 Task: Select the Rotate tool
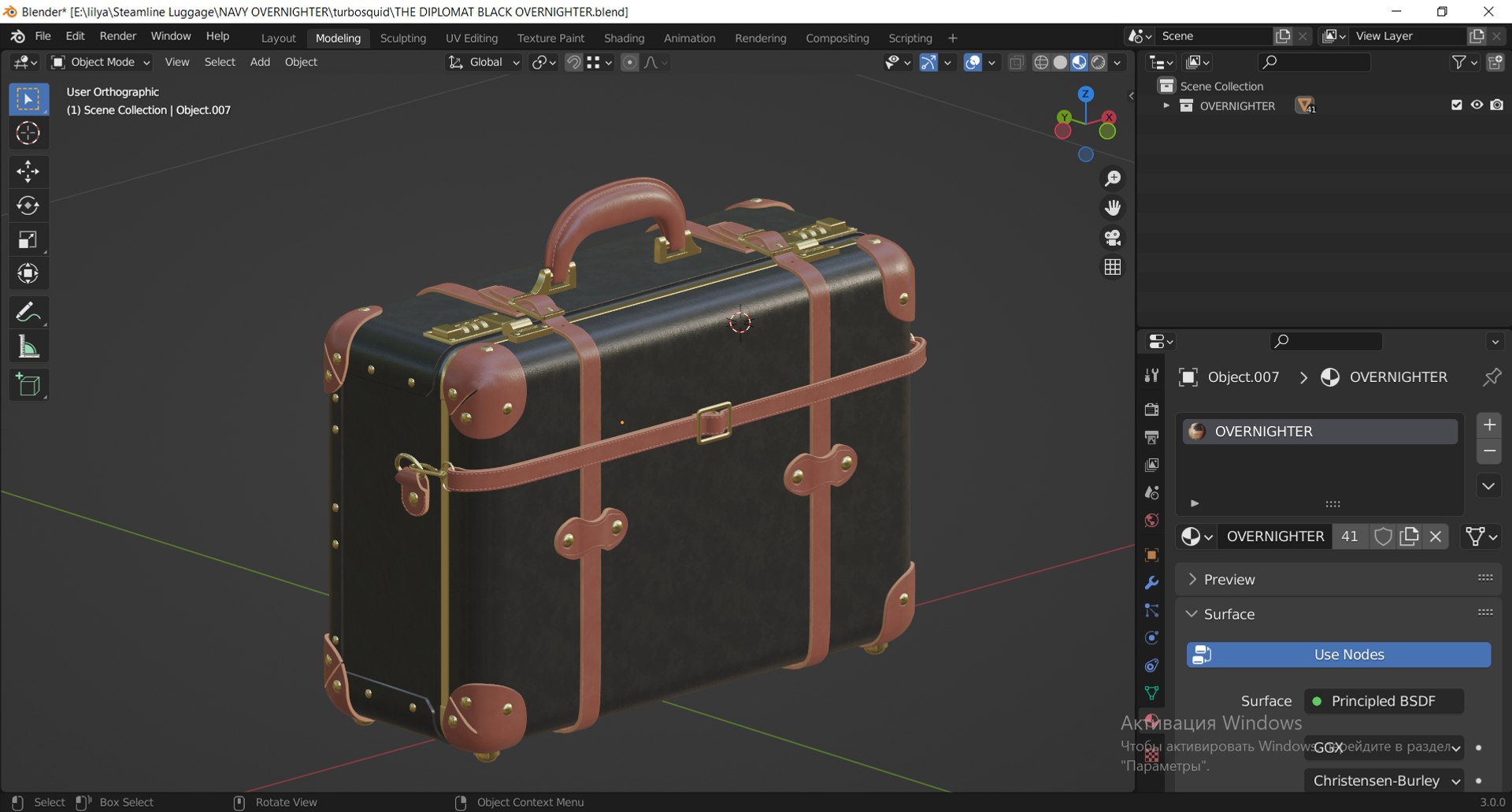28,206
